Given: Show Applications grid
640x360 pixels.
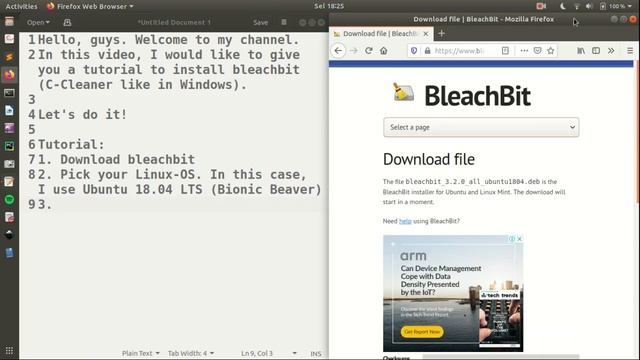Looking at the screenshot, I should [9, 351].
